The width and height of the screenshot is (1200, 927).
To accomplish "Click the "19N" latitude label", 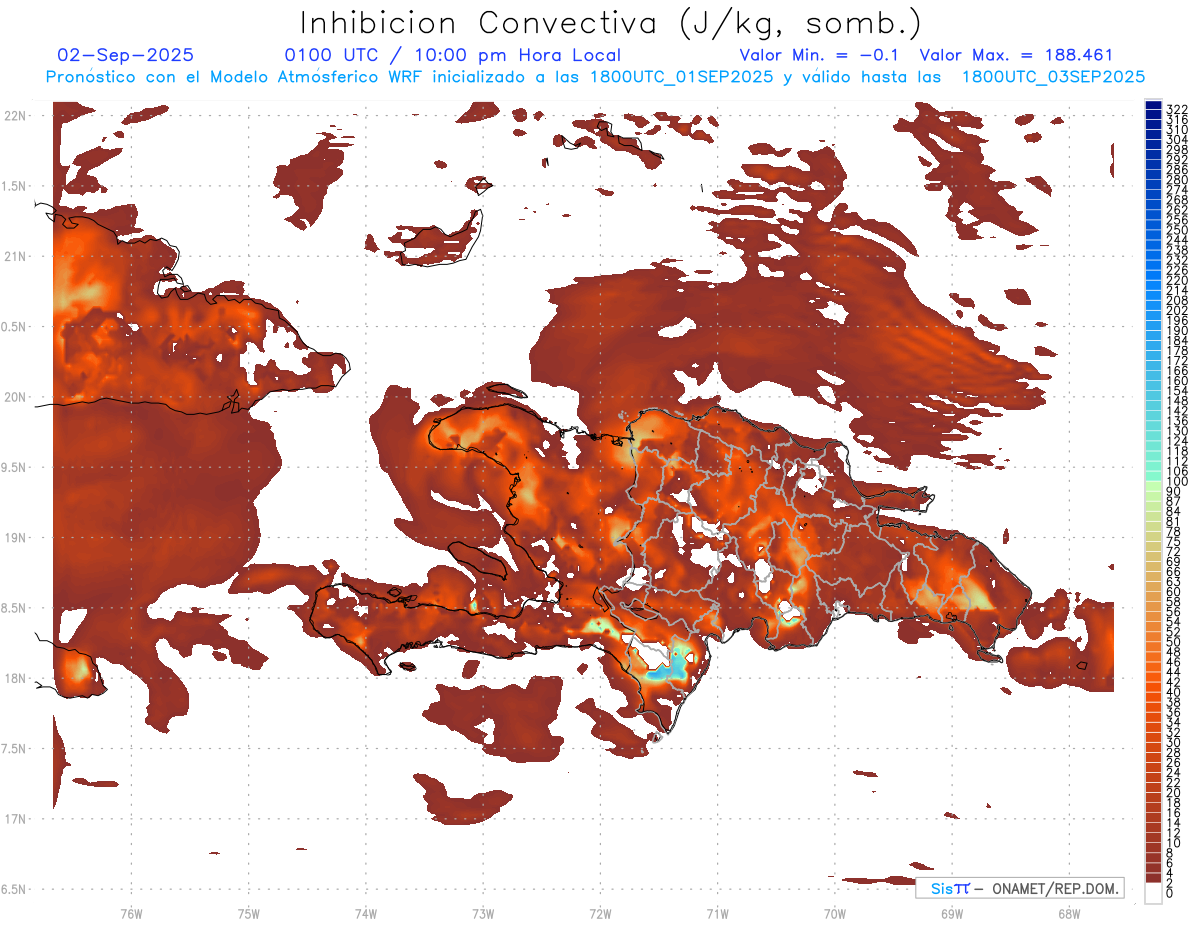I will [16, 538].
